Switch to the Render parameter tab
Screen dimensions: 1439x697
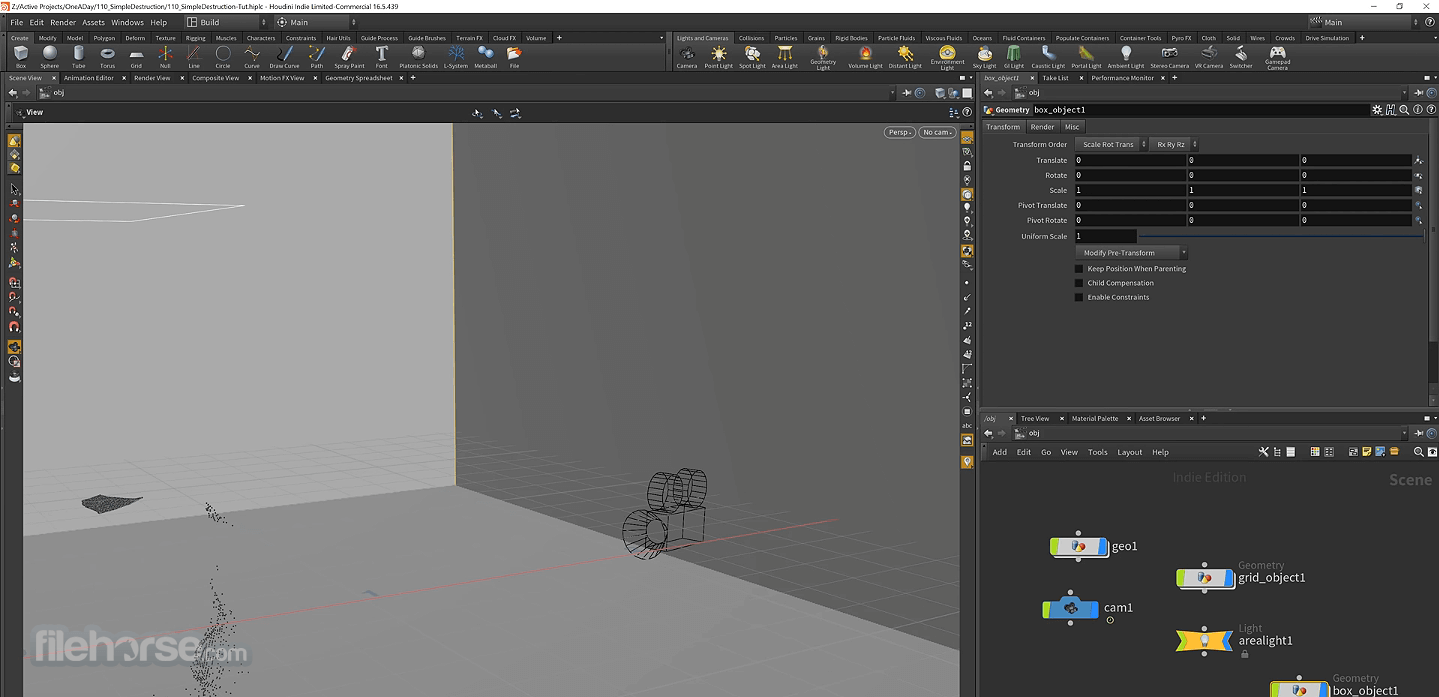[x=1042, y=127]
